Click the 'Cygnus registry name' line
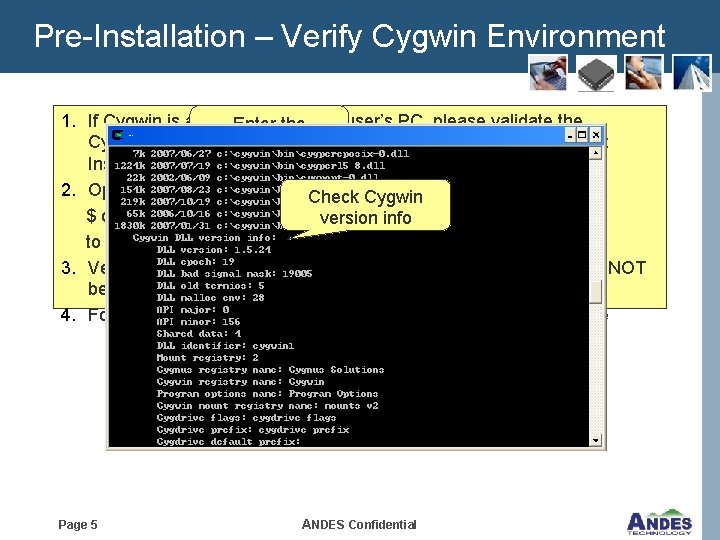The width and height of the screenshot is (720, 540). coord(270,370)
